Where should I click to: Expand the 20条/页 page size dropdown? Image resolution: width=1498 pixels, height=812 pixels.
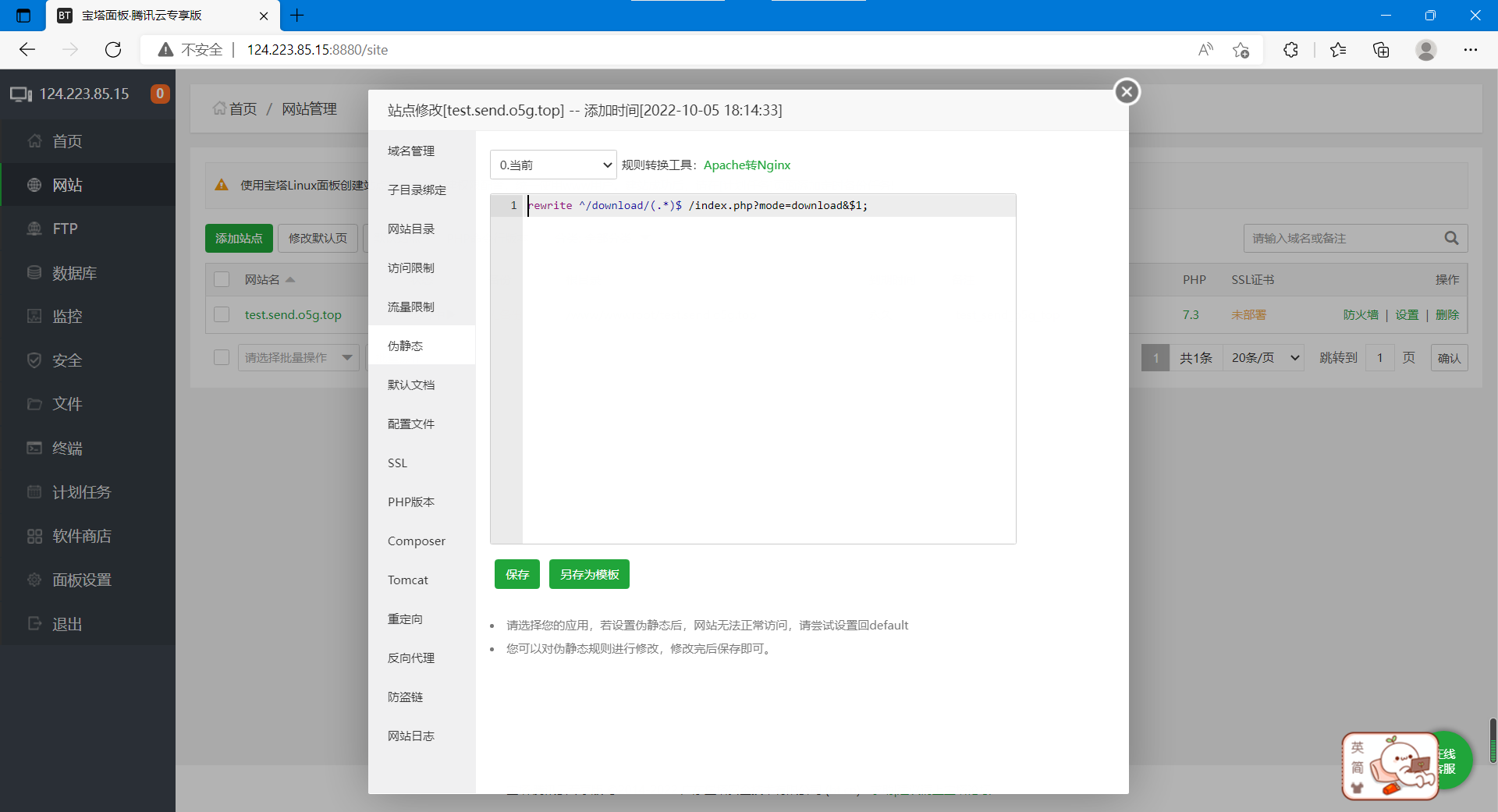(x=1264, y=358)
